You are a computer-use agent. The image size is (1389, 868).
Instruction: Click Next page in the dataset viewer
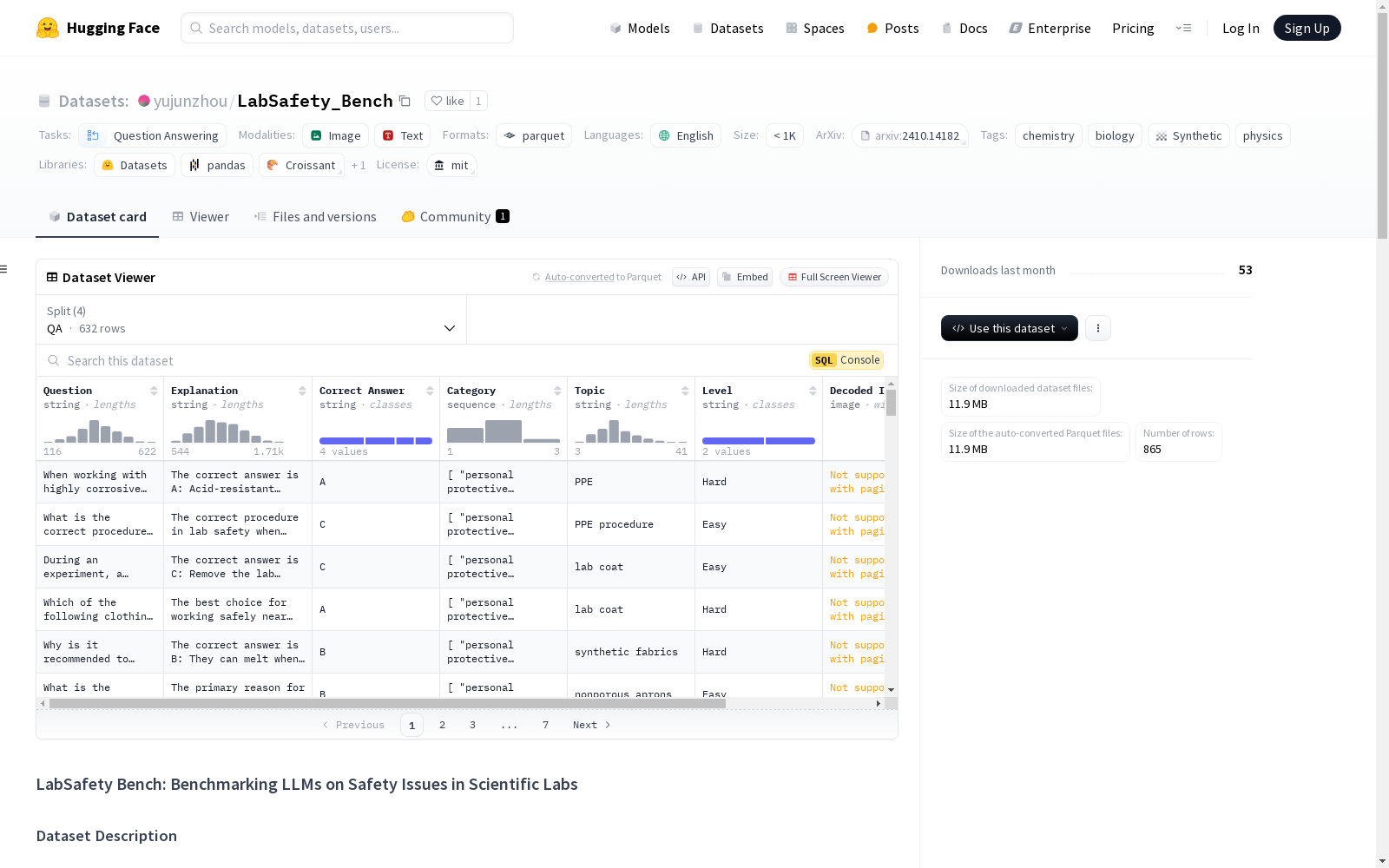pyautogui.click(x=592, y=725)
